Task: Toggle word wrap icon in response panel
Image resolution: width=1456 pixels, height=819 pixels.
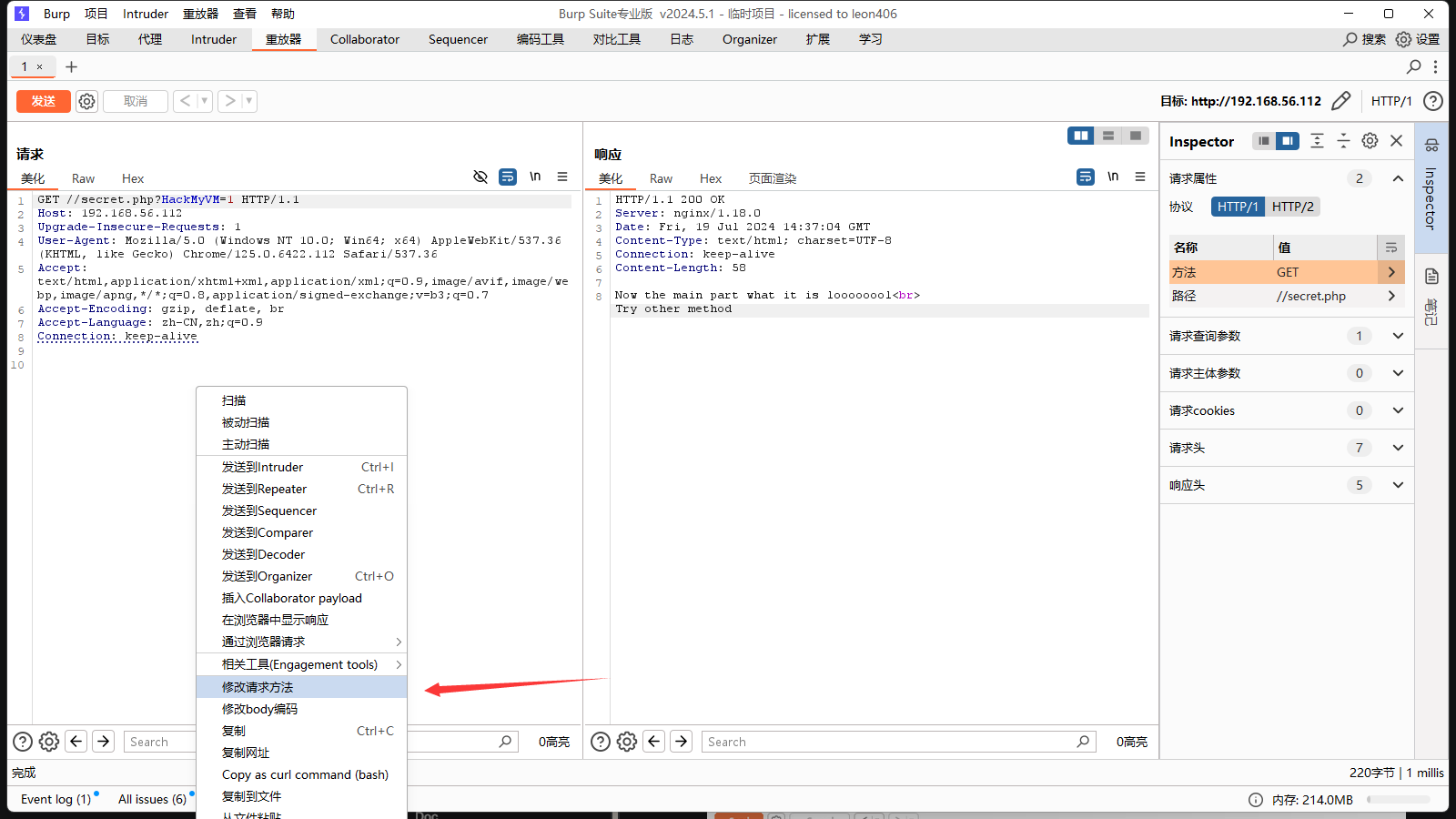Action: (1085, 177)
